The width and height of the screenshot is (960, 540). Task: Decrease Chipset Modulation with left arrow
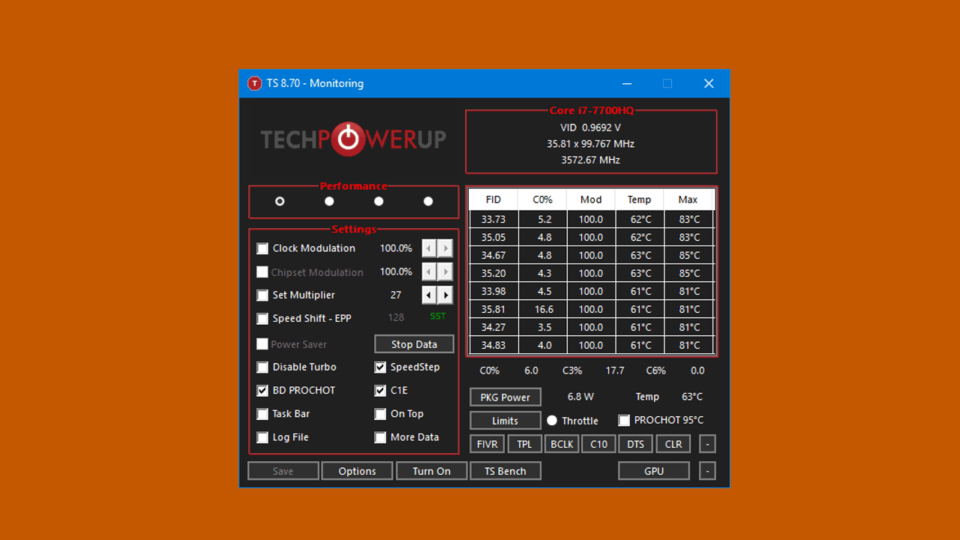click(x=429, y=271)
